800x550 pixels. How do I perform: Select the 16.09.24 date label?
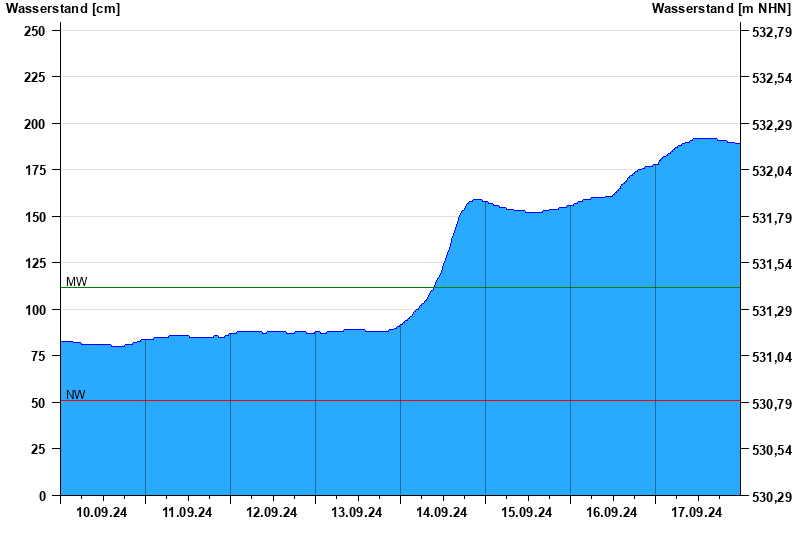[x=611, y=512]
